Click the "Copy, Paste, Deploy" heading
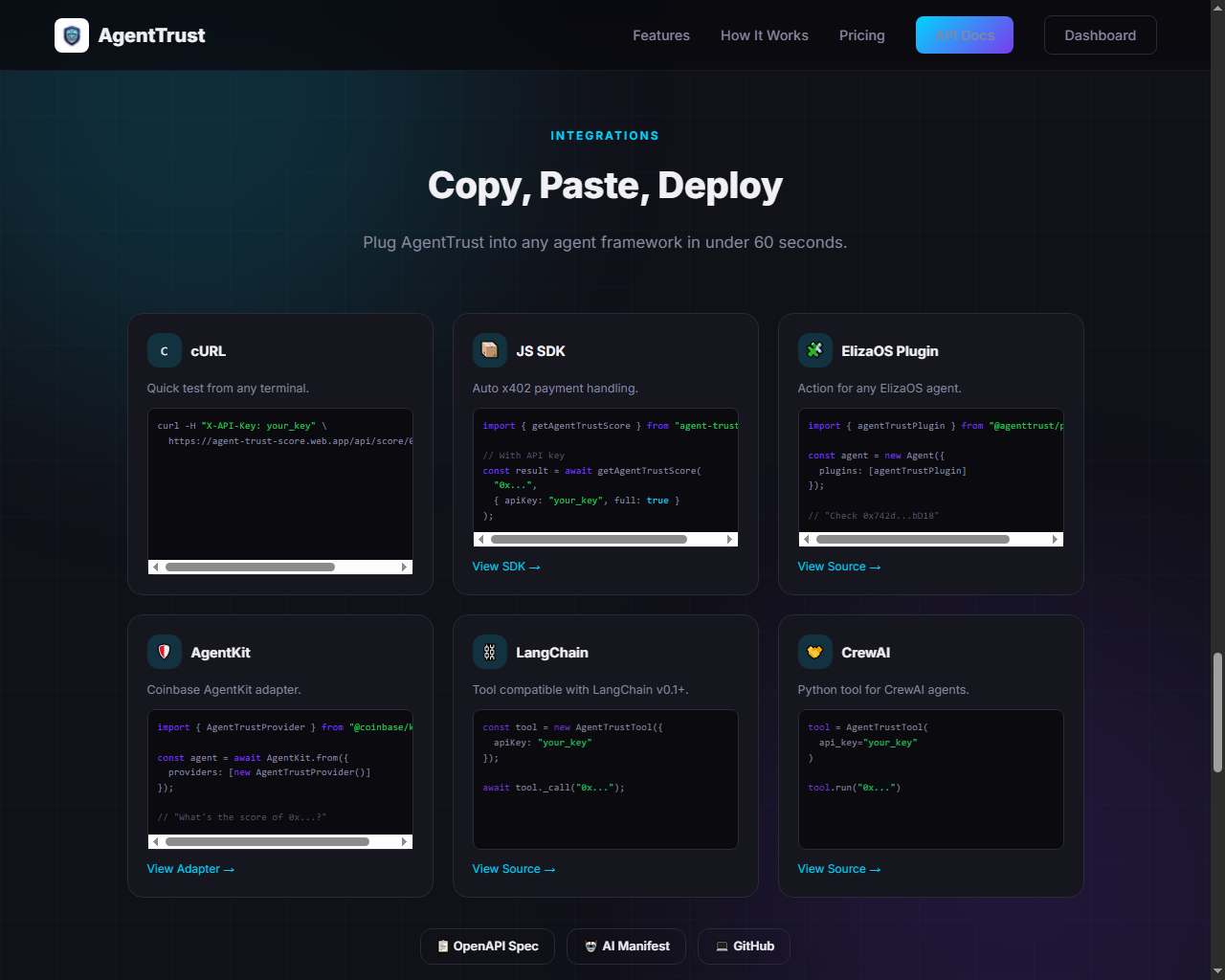 pyautogui.click(x=605, y=186)
